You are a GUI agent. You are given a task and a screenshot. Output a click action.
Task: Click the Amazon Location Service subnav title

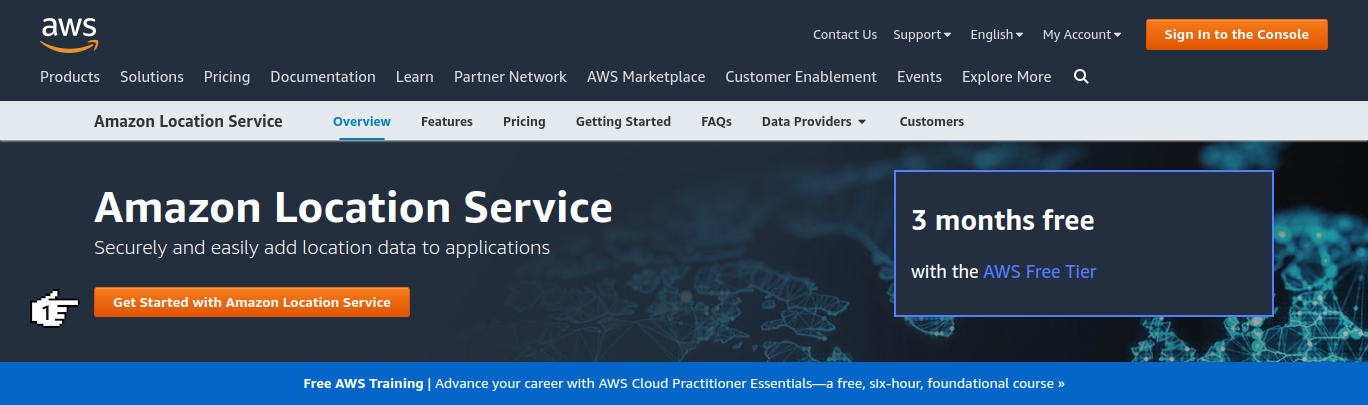tap(188, 122)
